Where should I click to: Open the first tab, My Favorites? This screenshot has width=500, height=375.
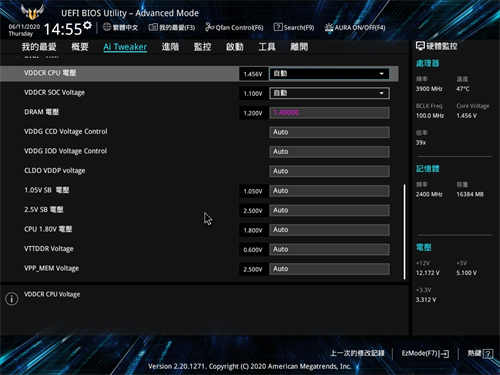coord(39,47)
